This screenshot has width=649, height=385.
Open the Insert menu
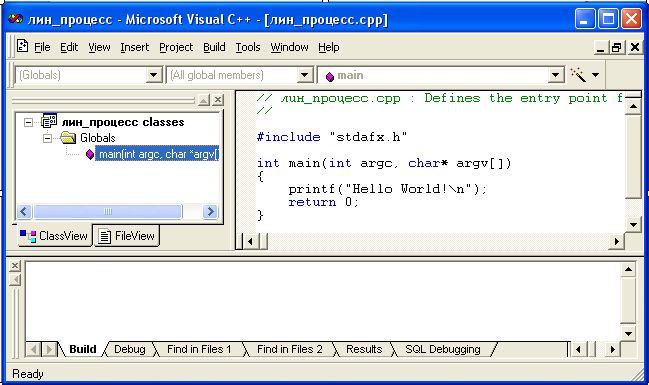click(x=135, y=47)
